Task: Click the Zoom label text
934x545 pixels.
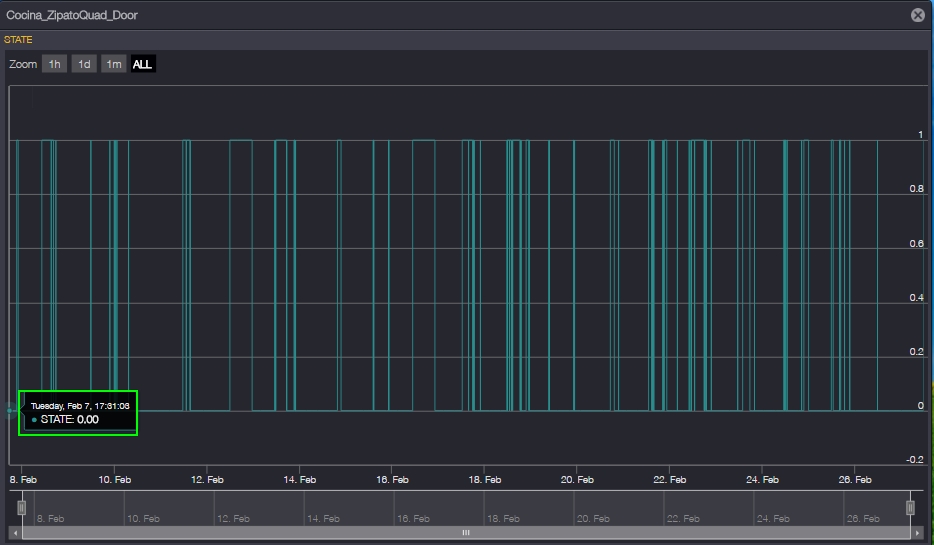Action: tap(23, 64)
